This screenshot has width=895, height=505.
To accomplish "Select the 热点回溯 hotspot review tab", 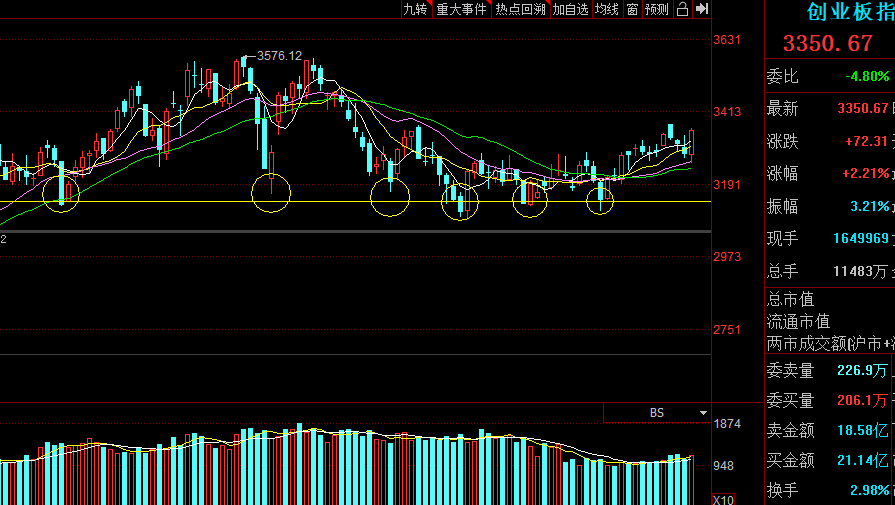I will tap(520, 9).
